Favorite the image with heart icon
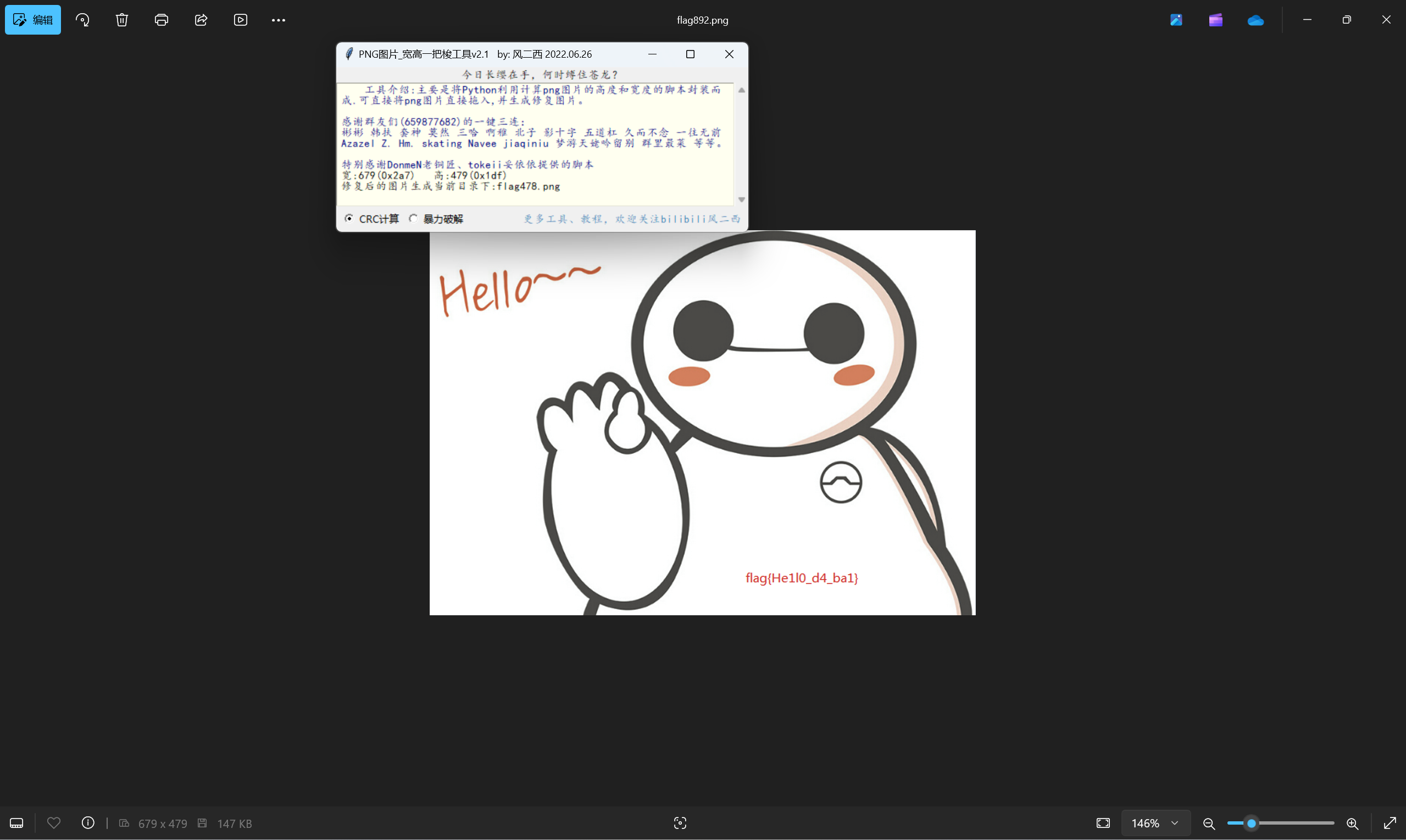This screenshot has width=1406, height=840. coord(54,823)
